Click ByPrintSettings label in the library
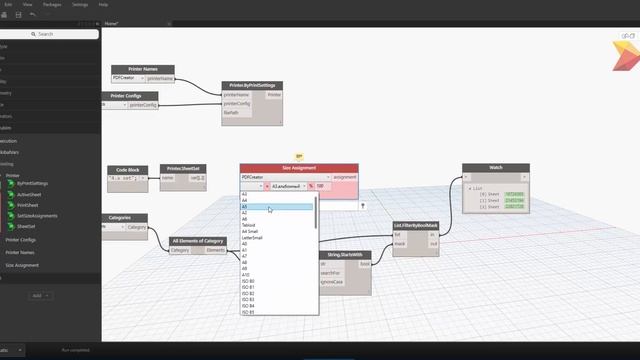This screenshot has height=360, width=640. 33,184
